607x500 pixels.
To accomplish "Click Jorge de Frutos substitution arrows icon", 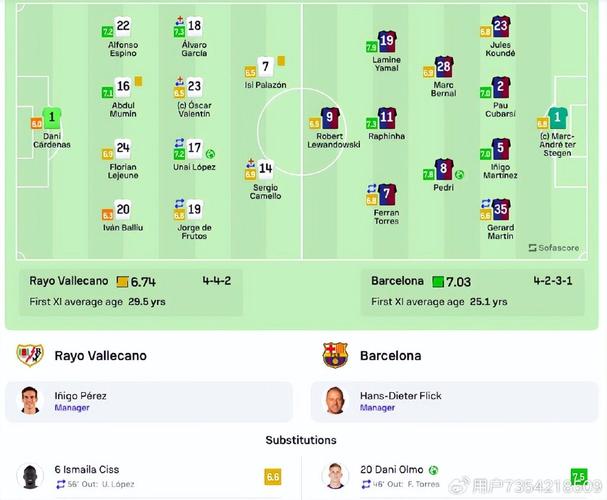I will (179, 203).
